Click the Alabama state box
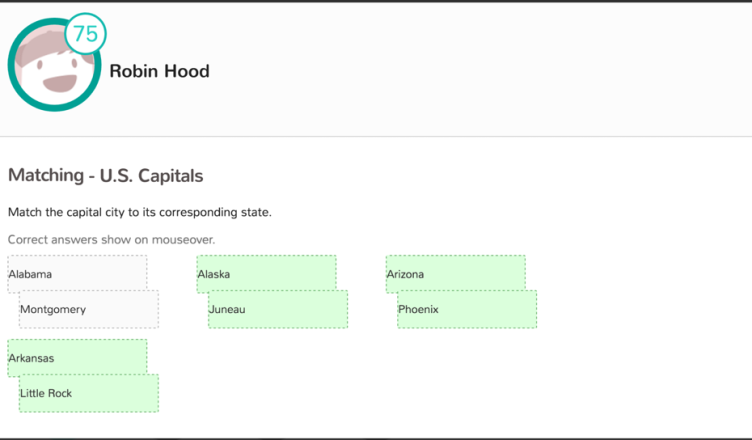The height and width of the screenshot is (440, 752). [77, 274]
